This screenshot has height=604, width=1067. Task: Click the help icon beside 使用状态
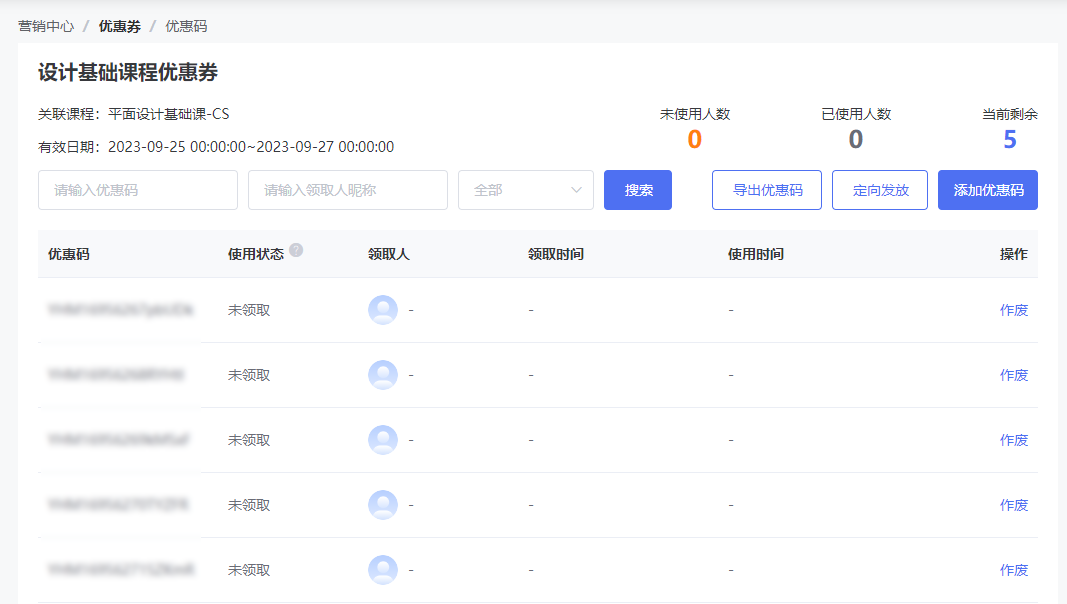[296, 250]
